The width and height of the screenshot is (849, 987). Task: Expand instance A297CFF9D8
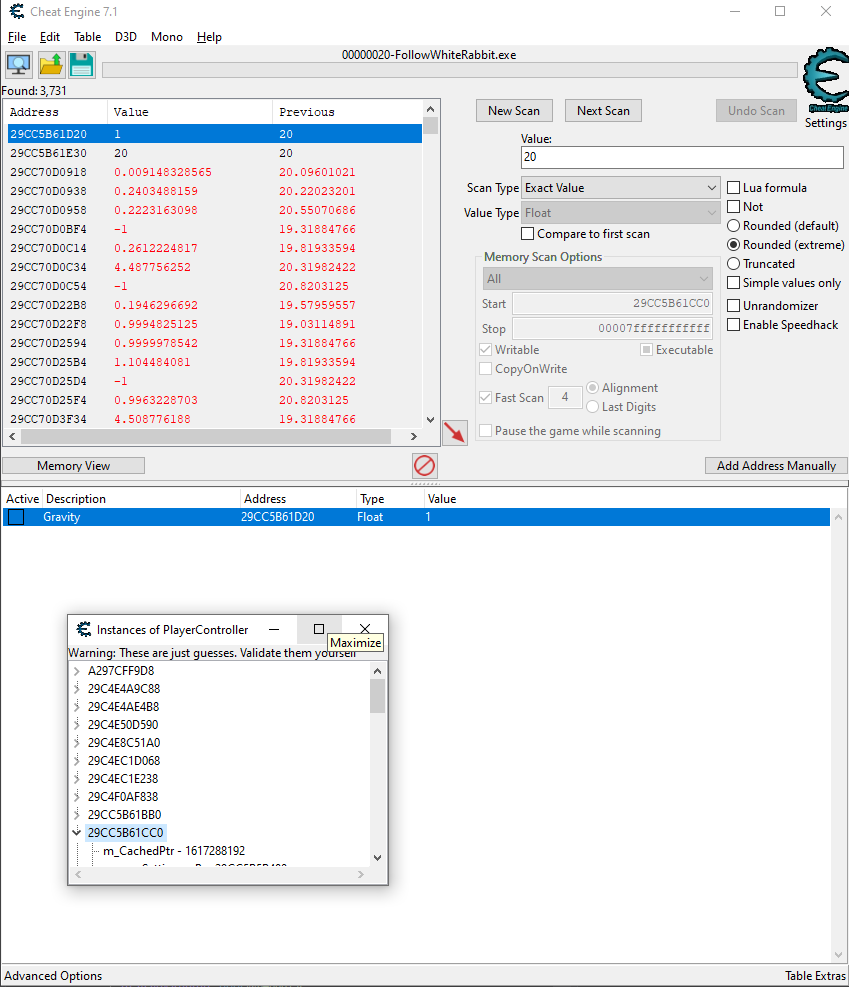tap(77, 671)
